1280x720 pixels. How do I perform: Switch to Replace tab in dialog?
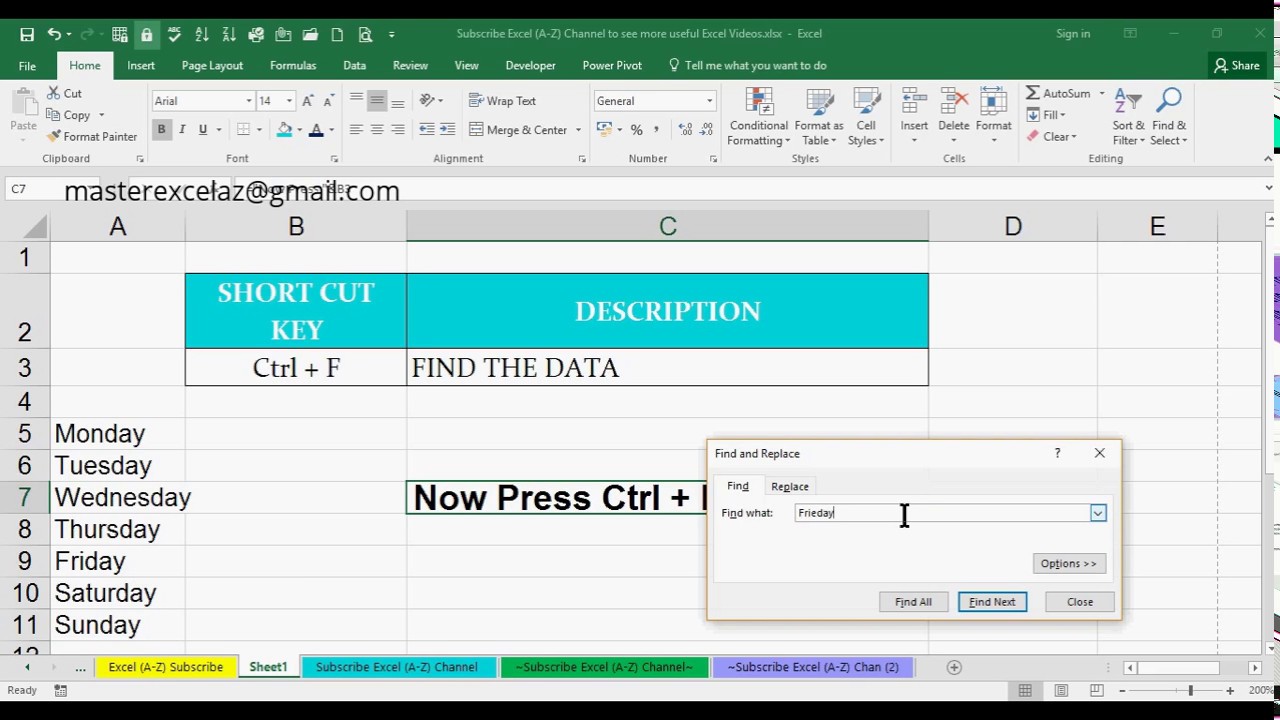[x=790, y=487]
